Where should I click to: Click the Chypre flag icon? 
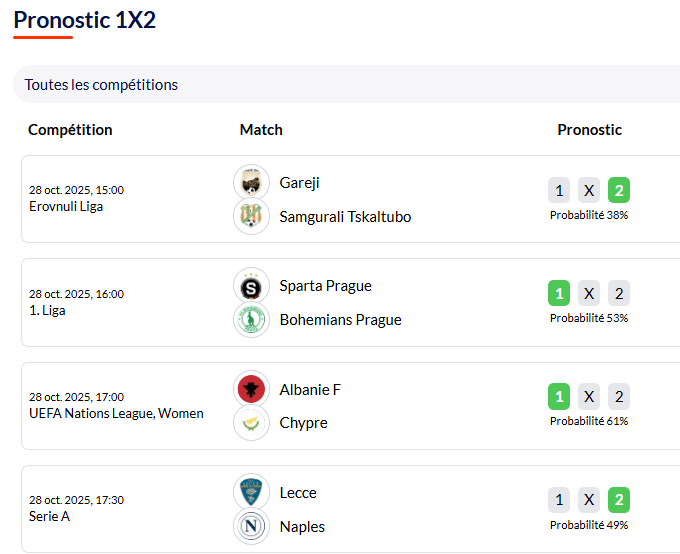251,423
